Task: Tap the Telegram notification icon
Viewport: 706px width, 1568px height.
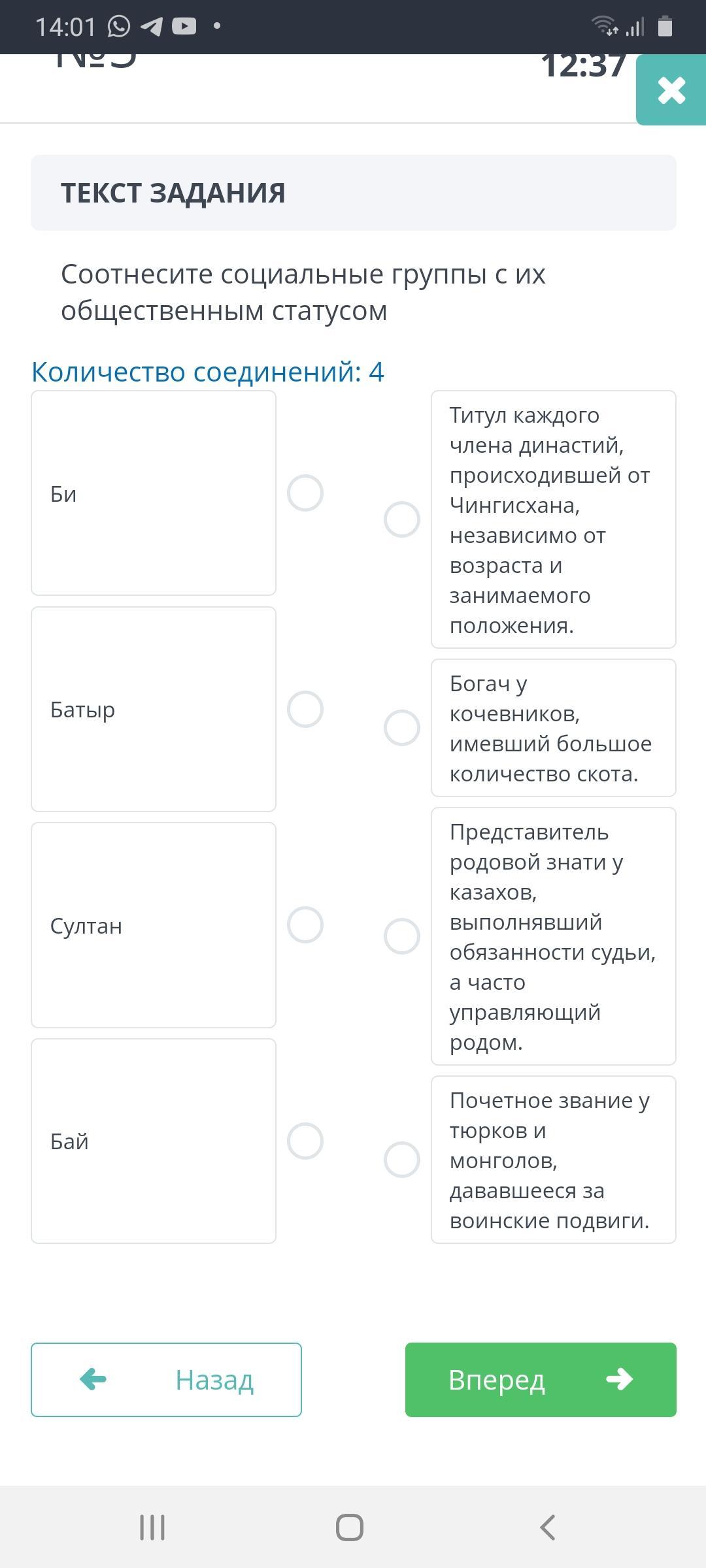Action: pos(152,27)
